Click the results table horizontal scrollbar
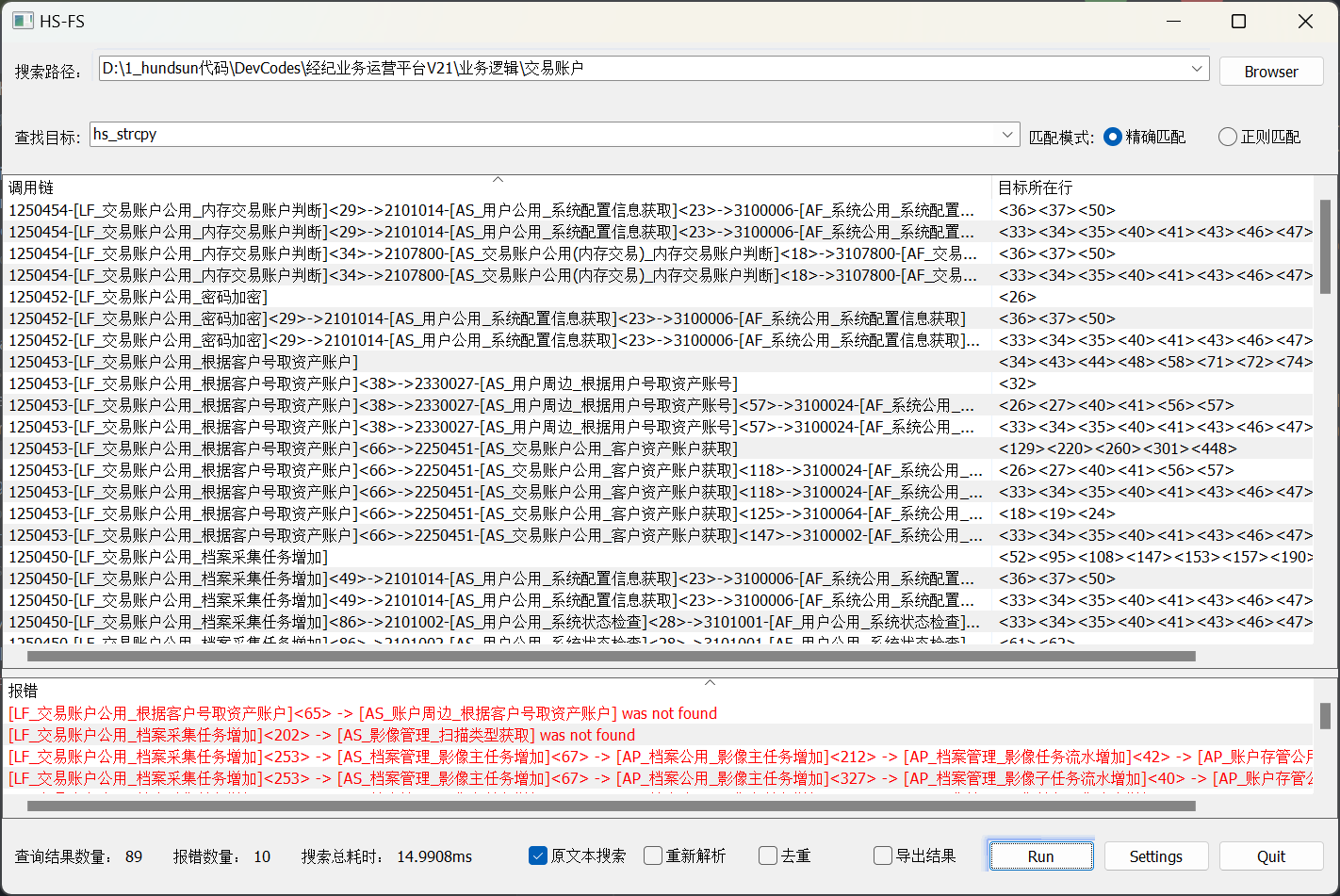This screenshot has height=896, width=1340. 613,657
